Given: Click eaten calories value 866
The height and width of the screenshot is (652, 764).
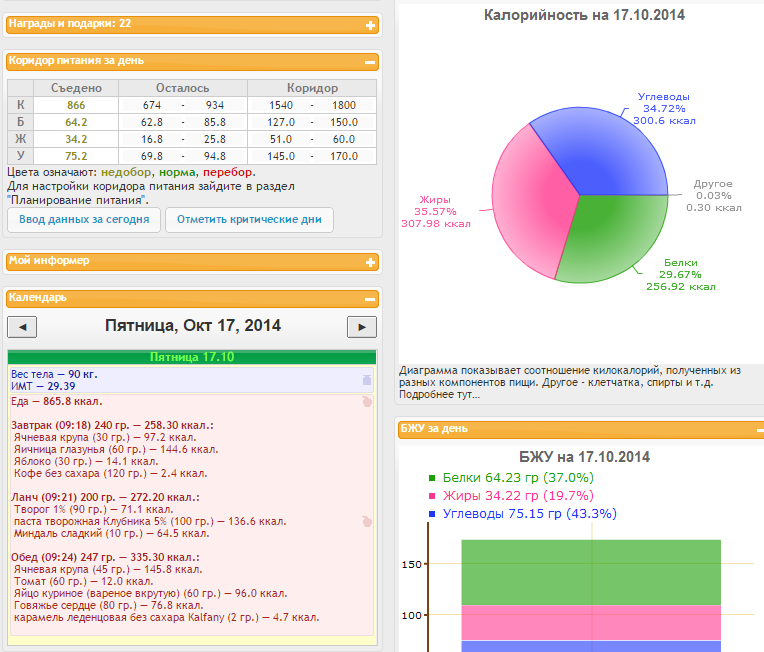Looking at the screenshot, I should click(76, 105).
